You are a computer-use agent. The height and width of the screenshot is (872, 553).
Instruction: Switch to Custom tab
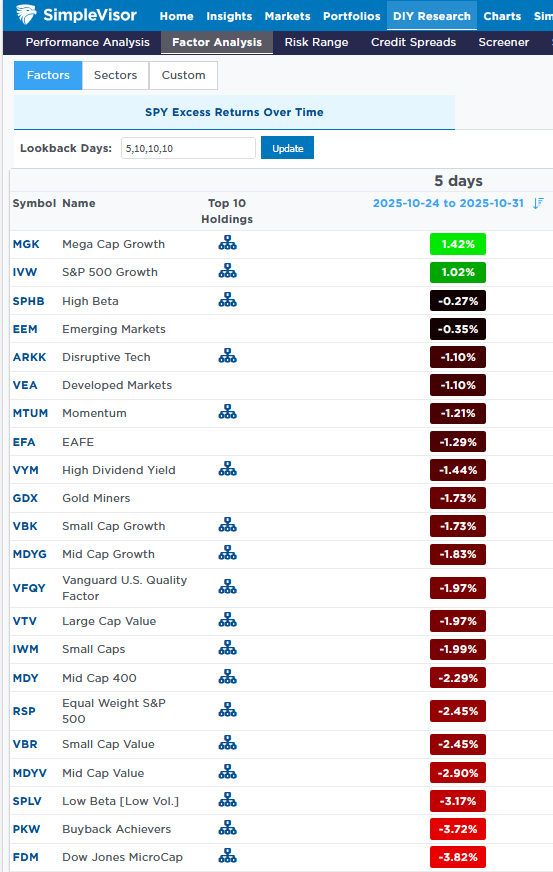[x=184, y=75]
